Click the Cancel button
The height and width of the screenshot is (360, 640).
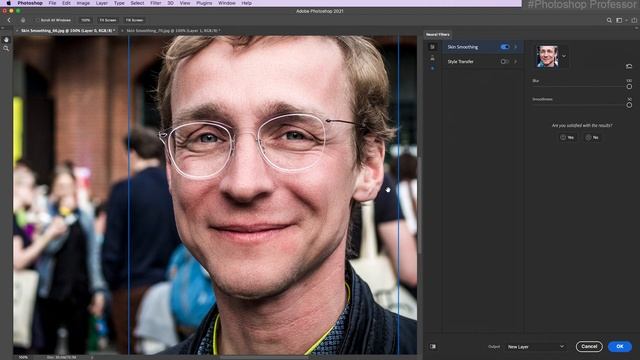pos(589,347)
